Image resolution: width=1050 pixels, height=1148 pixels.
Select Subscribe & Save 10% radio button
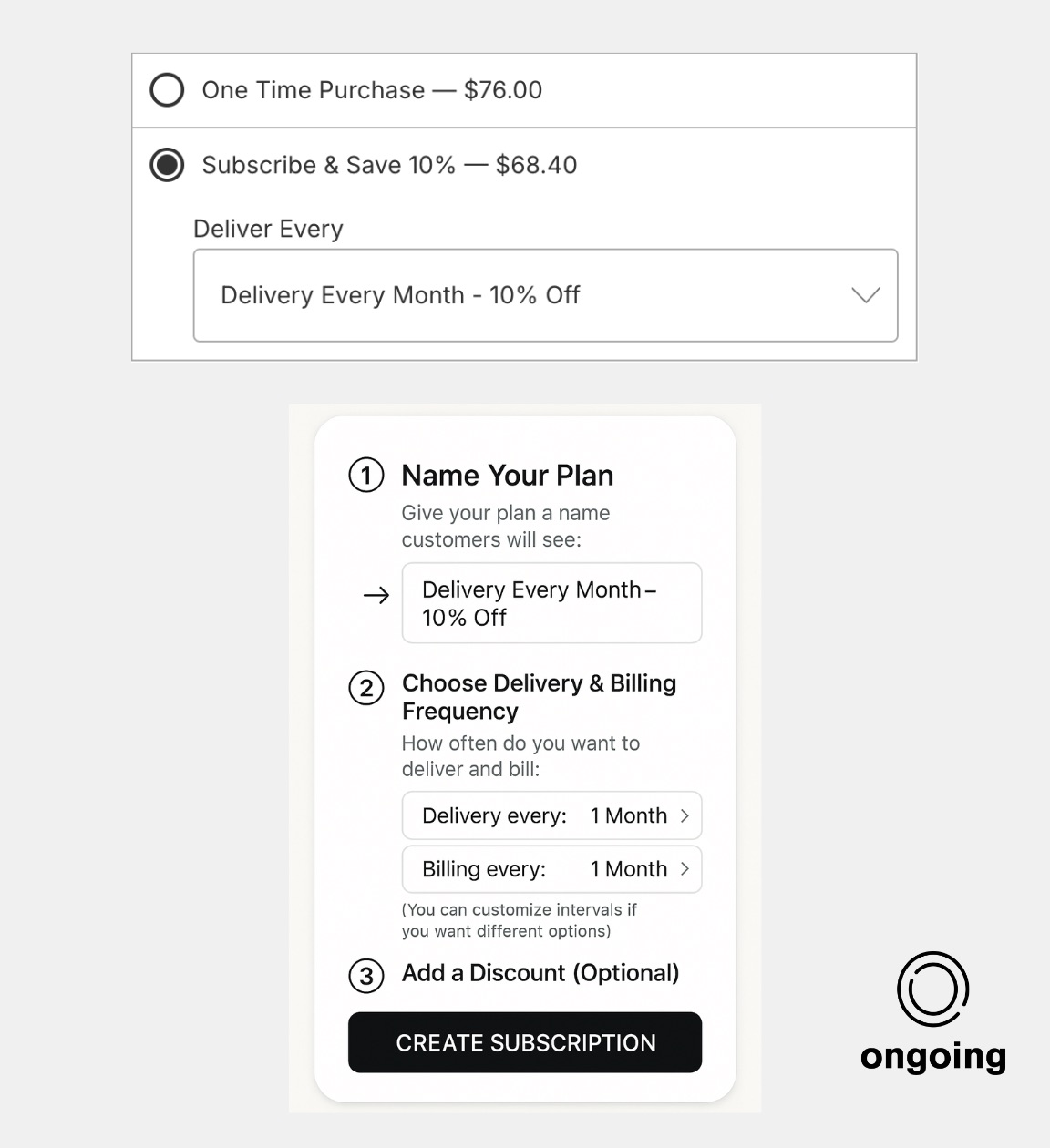[167, 165]
